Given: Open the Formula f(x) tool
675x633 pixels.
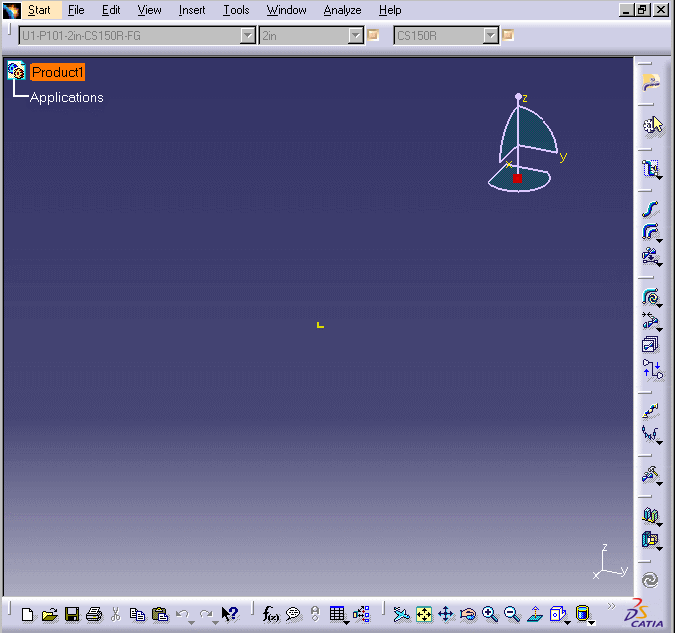Looking at the screenshot, I should 271,614.
